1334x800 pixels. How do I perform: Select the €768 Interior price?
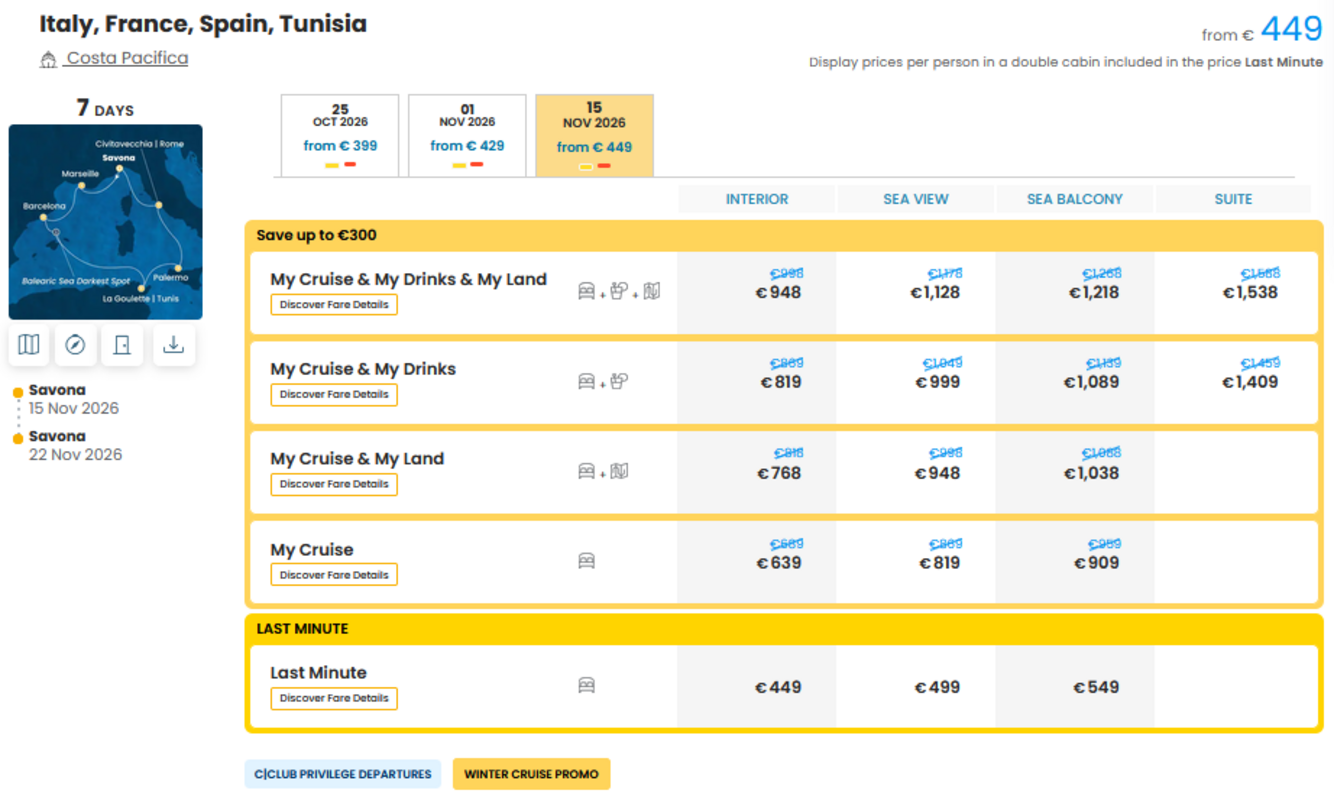click(779, 473)
